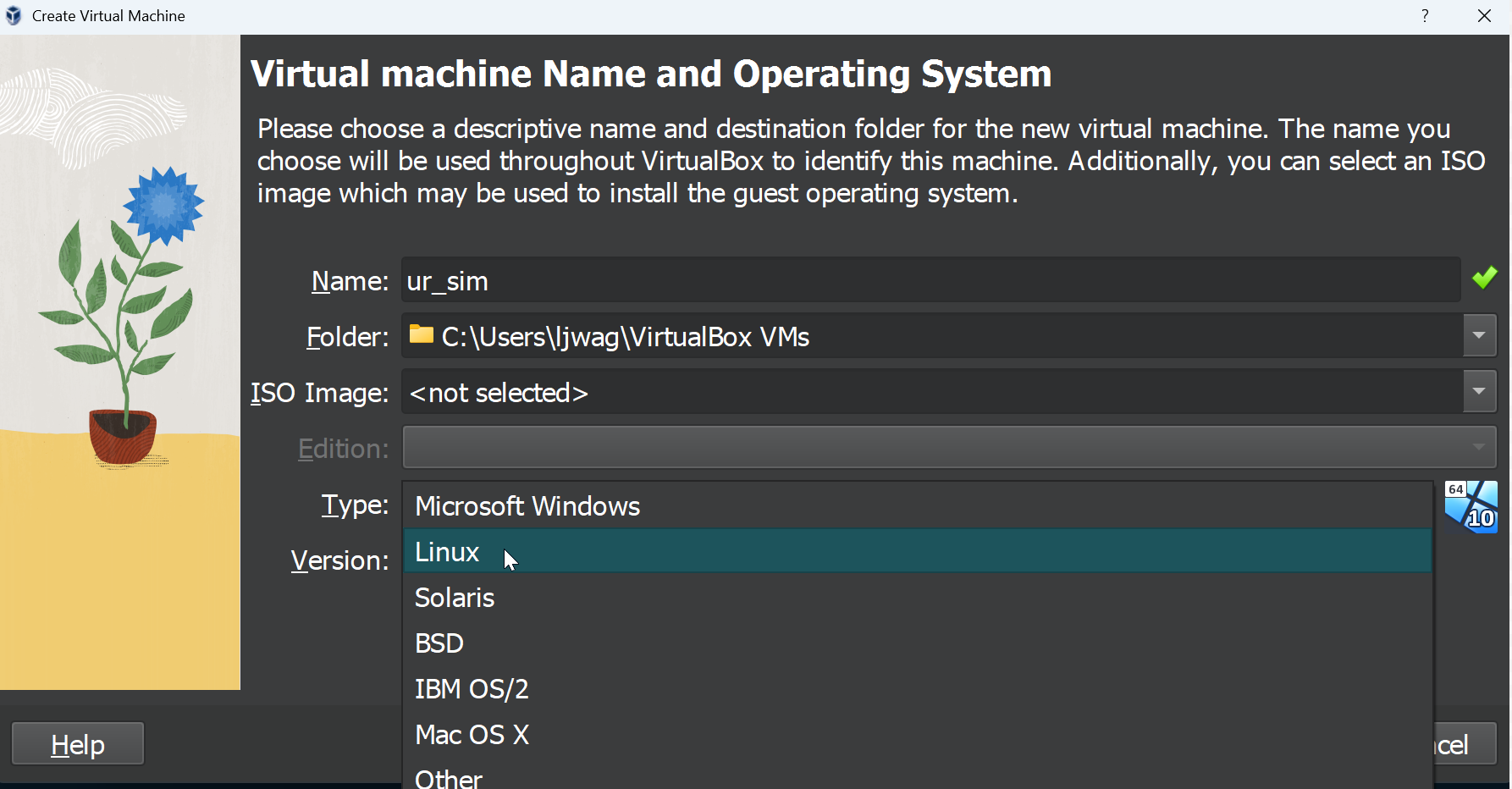This screenshot has height=789, width=1512.
Task: Click into the Name field containing ur_sim
Action: pos(931,280)
